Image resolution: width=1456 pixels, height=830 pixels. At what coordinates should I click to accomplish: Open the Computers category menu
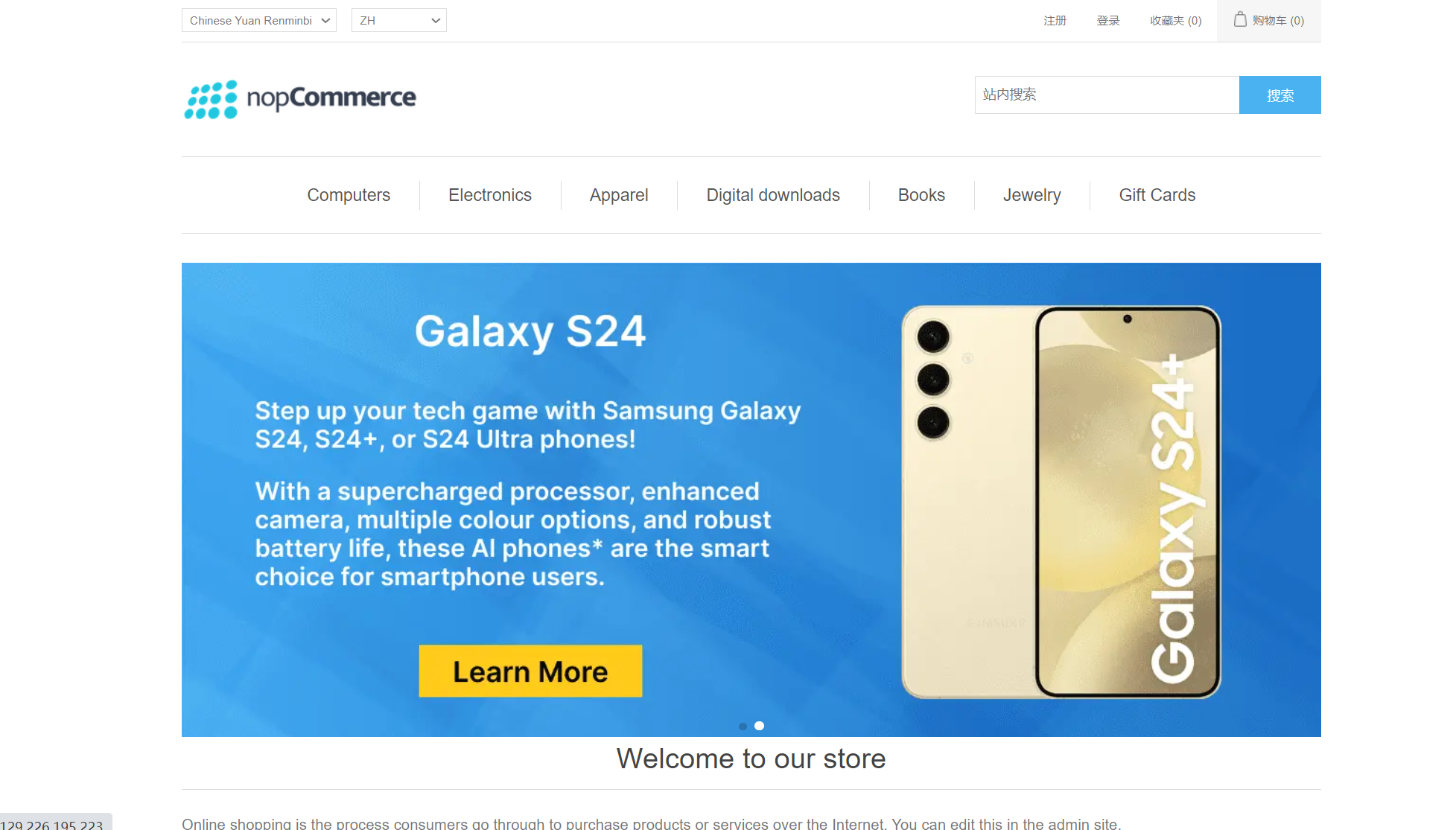349,195
